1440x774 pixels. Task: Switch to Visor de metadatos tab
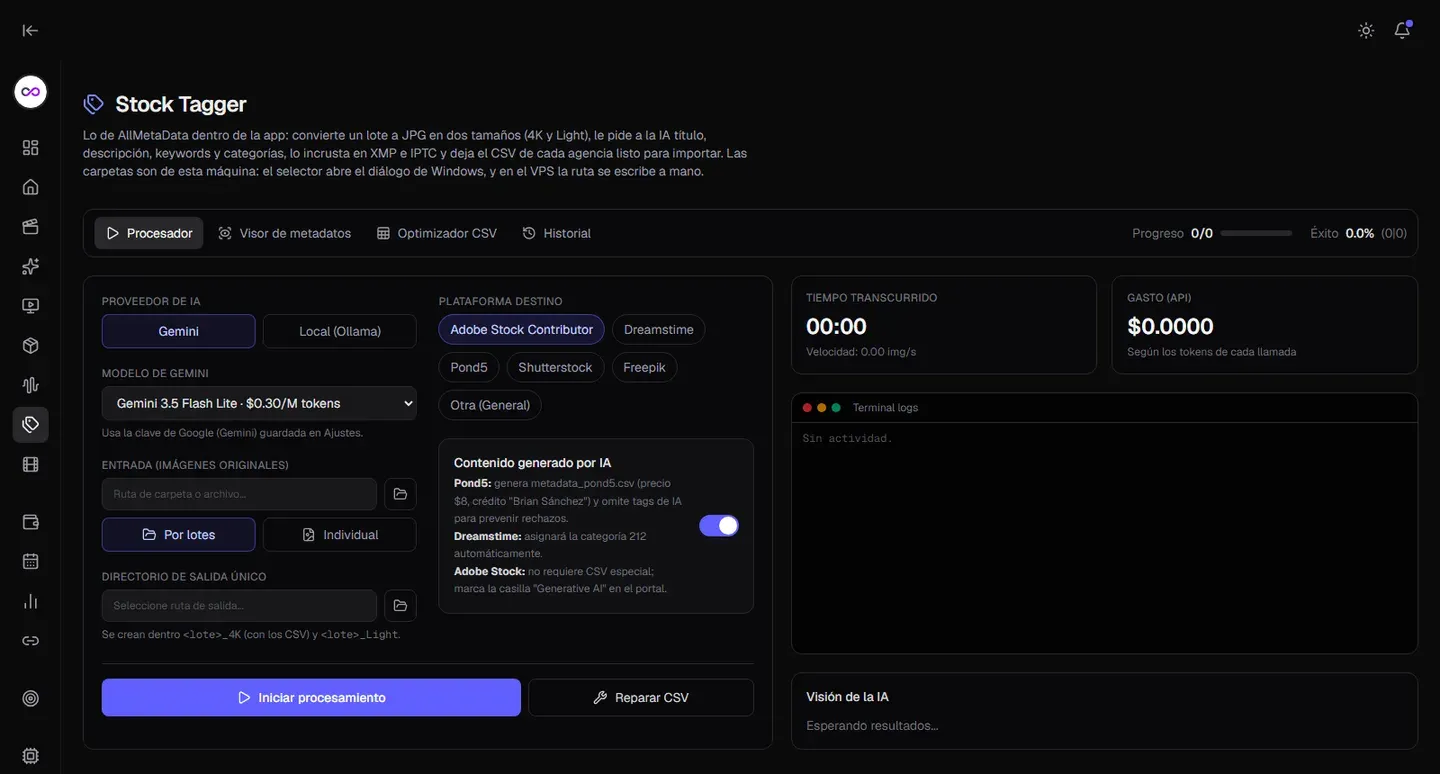pyautogui.click(x=285, y=233)
